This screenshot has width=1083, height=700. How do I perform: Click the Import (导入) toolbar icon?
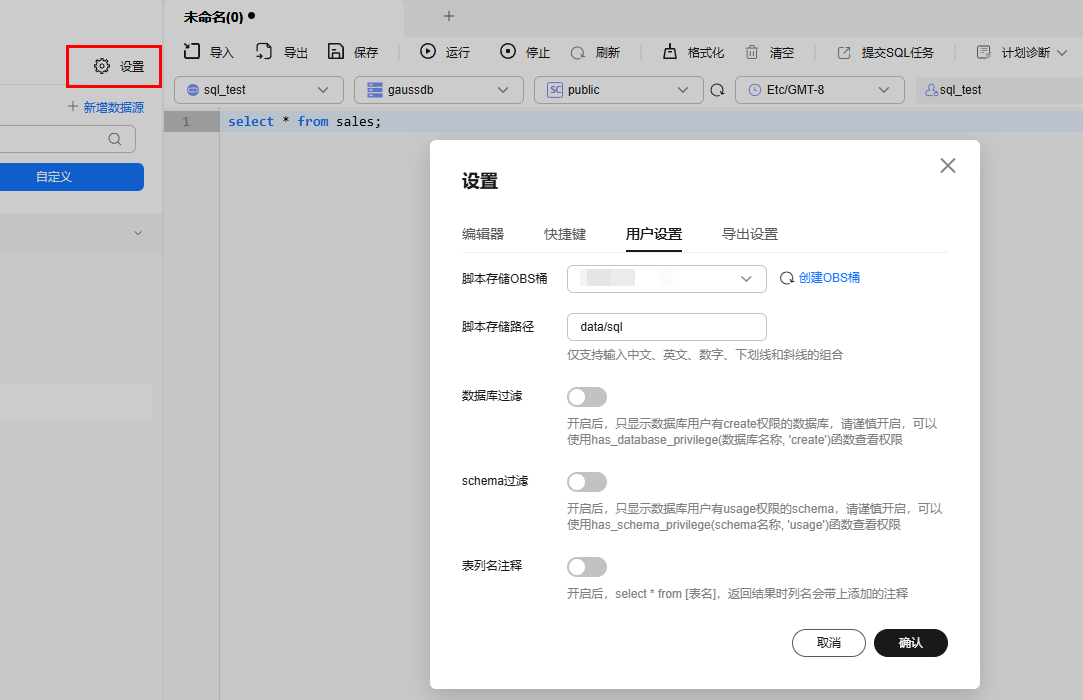coord(193,52)
